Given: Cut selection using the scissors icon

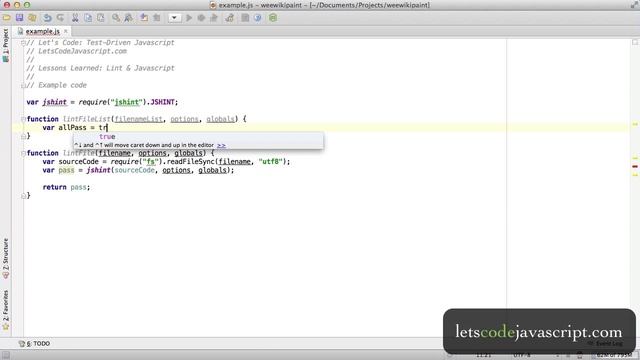Looking at the screenshot, I should (x=75, y=18).
